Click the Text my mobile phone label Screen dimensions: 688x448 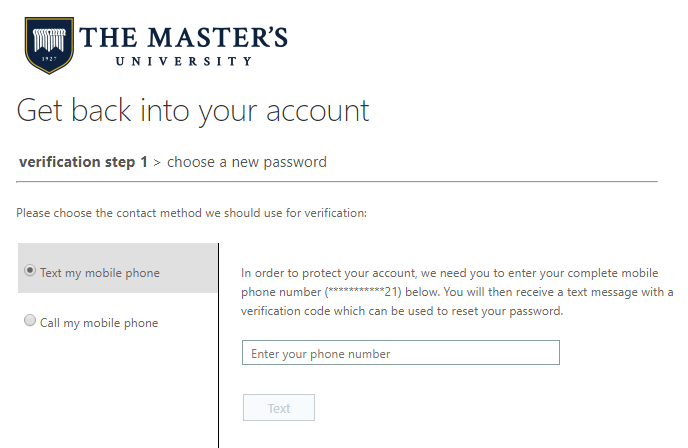click(x=100, y=273)
